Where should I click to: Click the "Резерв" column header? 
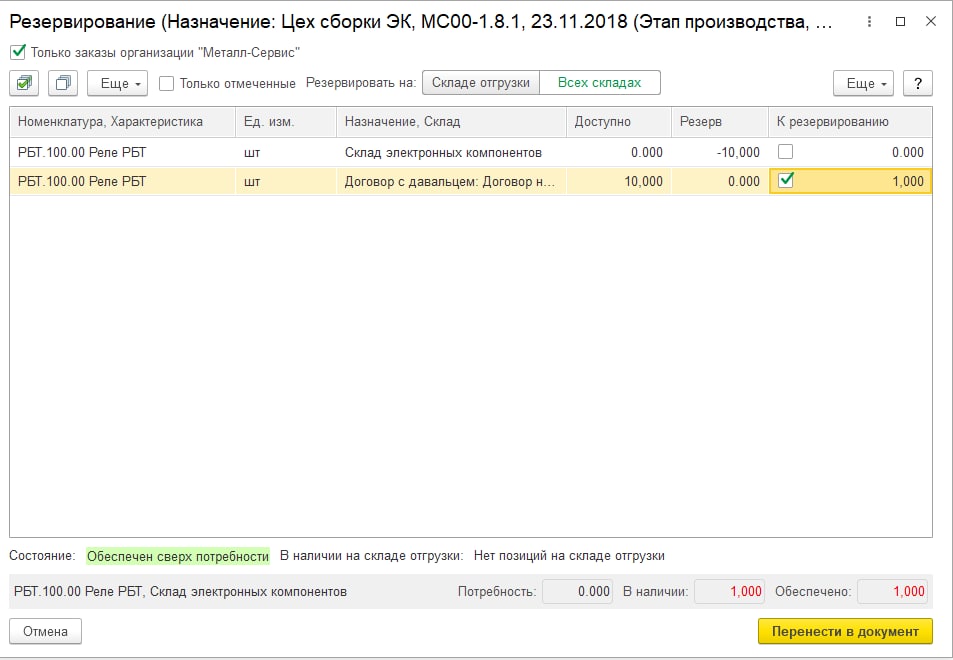point(720,122)
